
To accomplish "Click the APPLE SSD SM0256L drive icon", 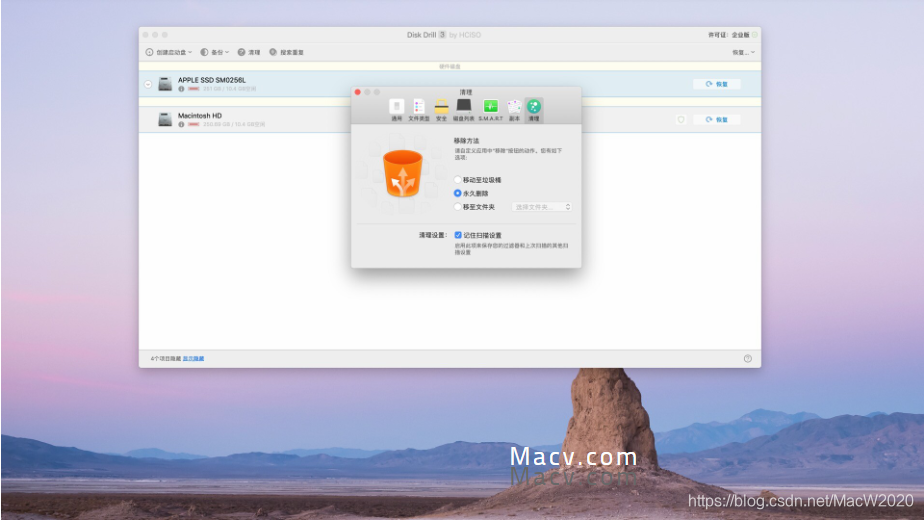I will 165,84.
